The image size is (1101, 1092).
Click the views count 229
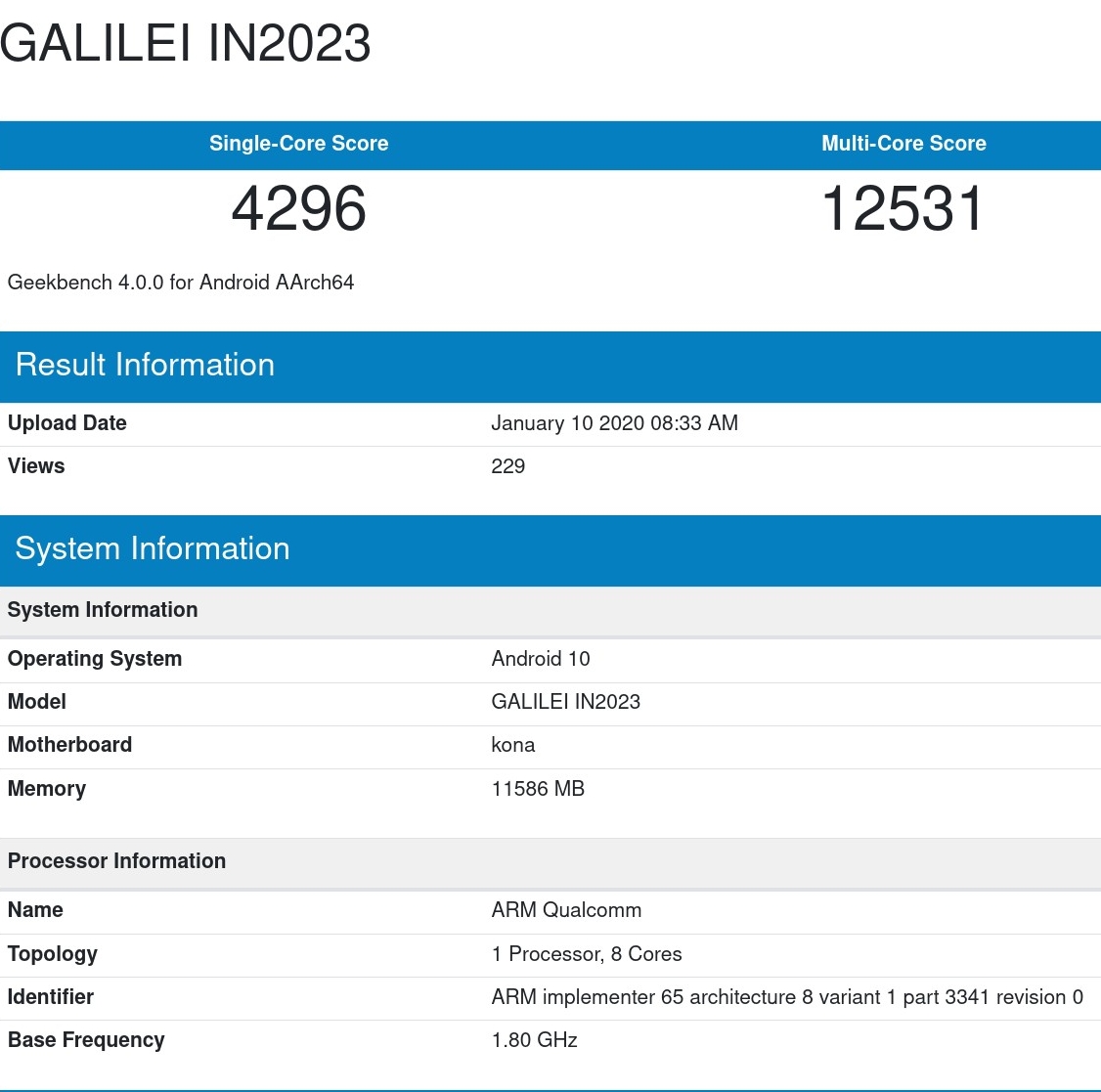coord(507,466)
